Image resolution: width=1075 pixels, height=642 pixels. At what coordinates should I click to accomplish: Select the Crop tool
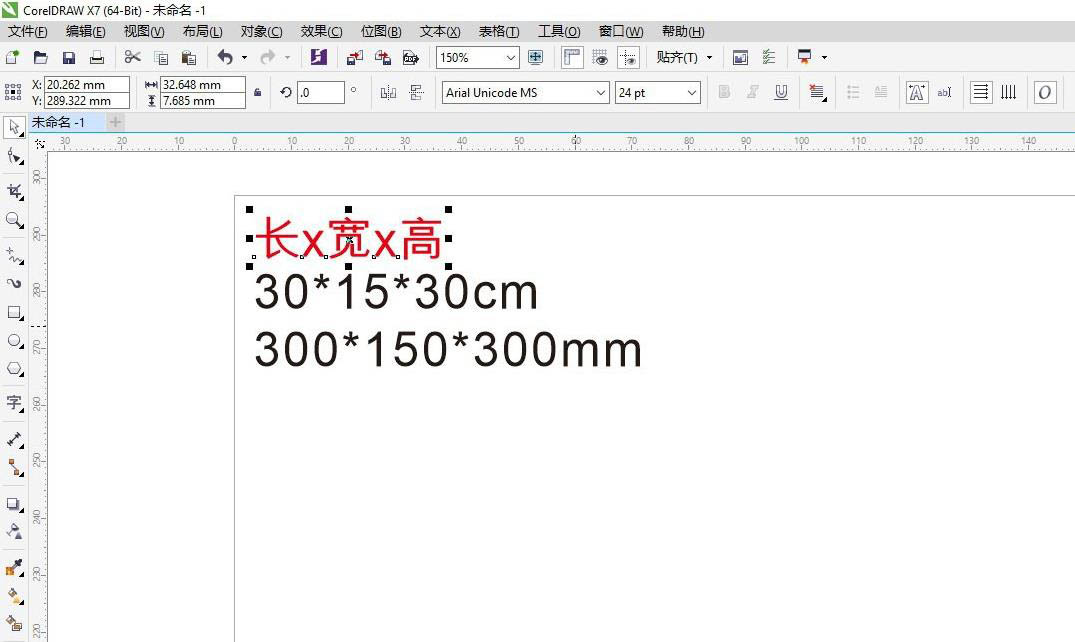tap(15, 190)
